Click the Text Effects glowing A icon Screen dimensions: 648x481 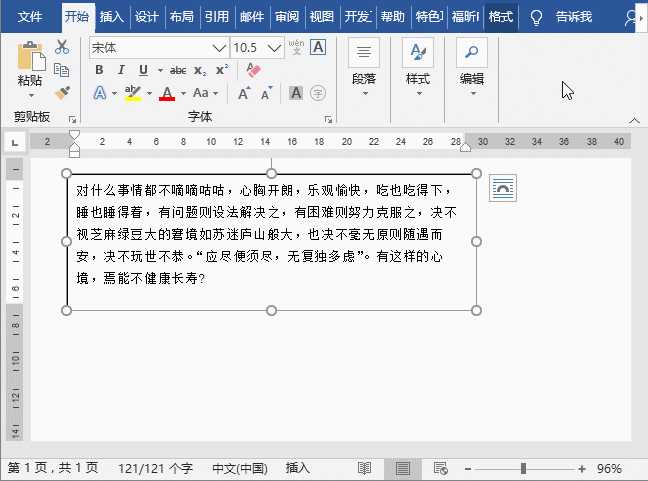click(x=100, y=93)
